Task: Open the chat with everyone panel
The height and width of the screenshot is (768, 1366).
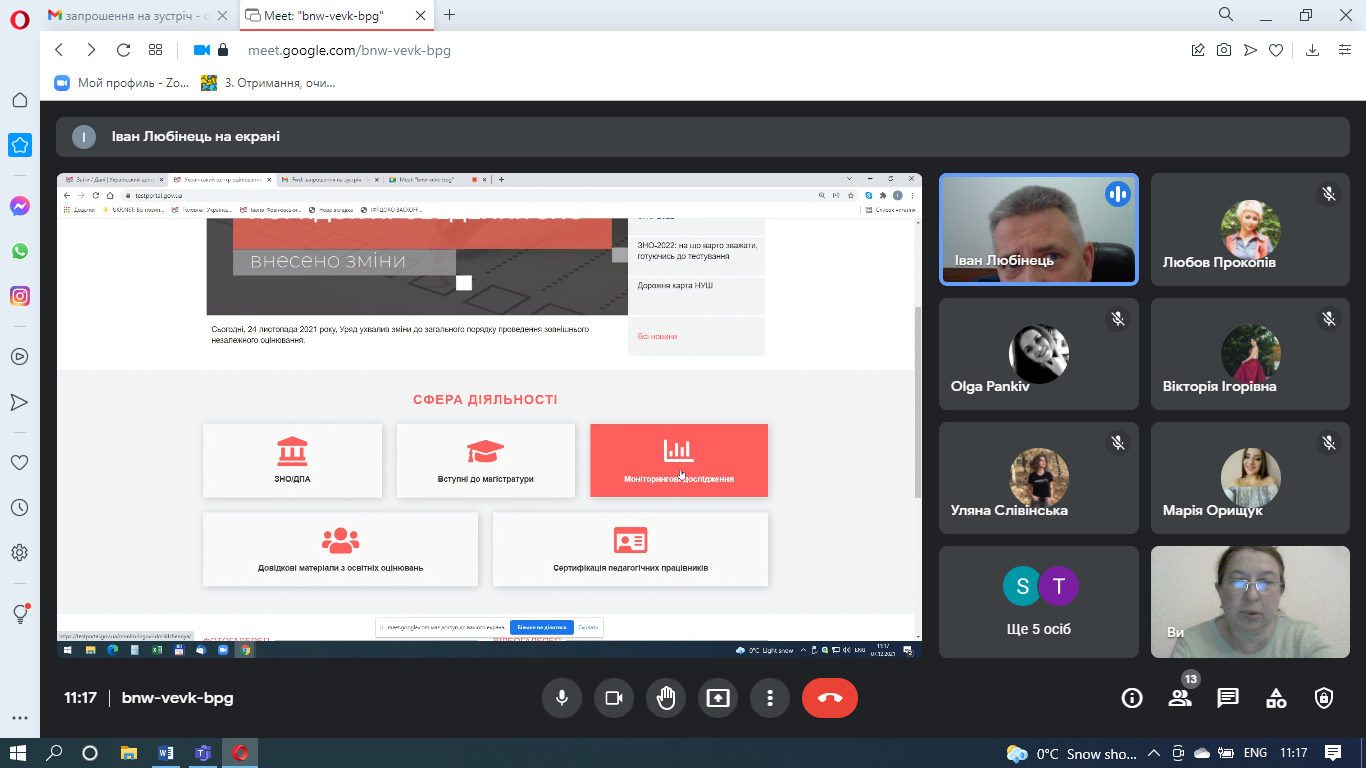Action: [x=1228, y=698]
